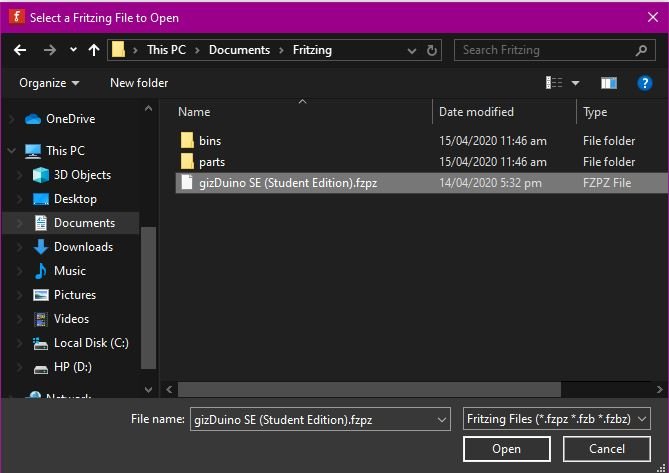
Task: Click New folder
Action: pos(139,83)
